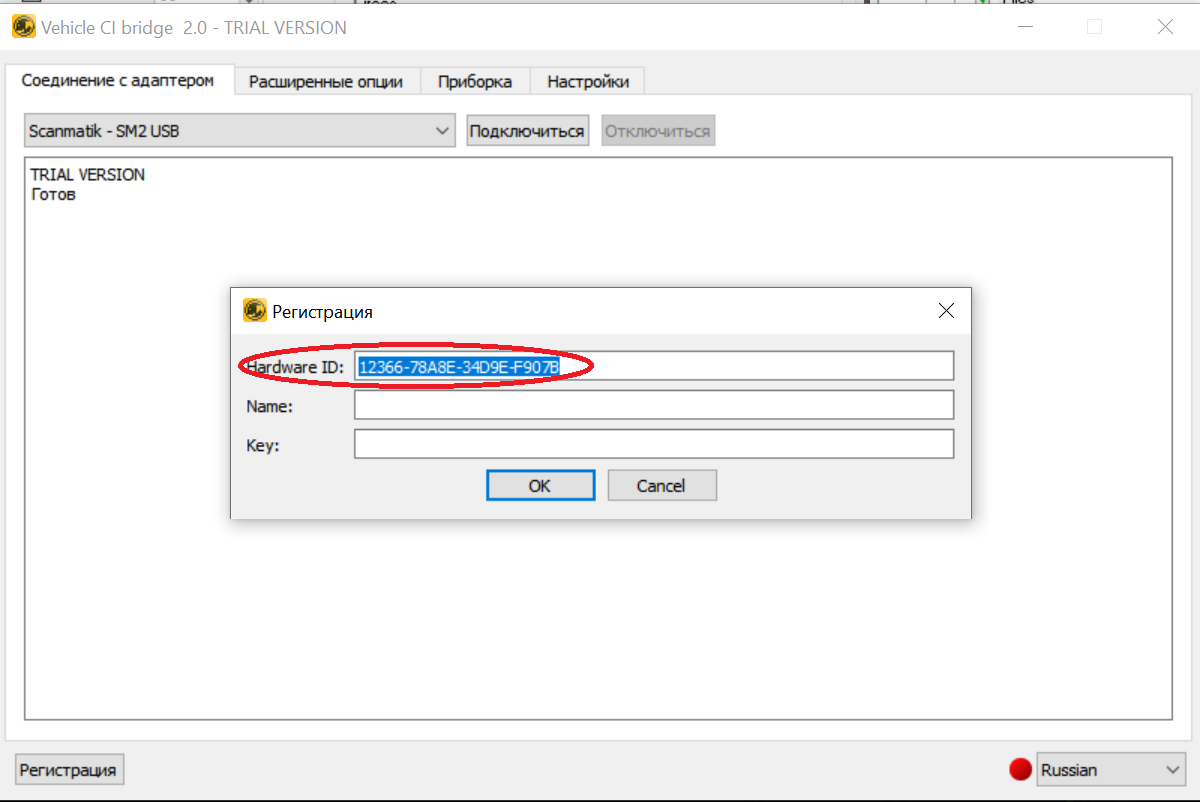Viewport: 1200px width, 802px height.
Task: Click the TRIAL VERSION log line
Action: point(87,175)
